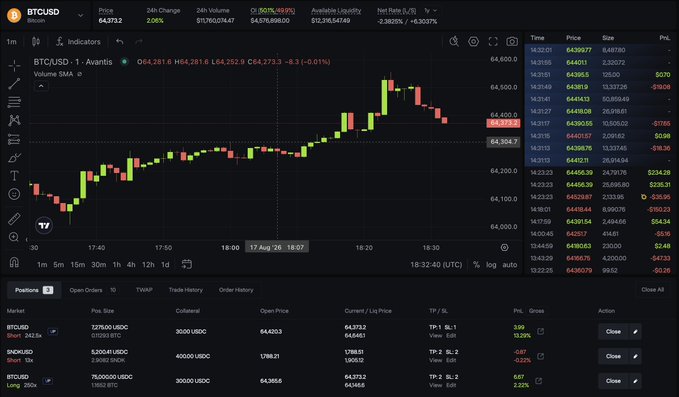Open the TWAP tab
The image size is (679, 397).
144,290
